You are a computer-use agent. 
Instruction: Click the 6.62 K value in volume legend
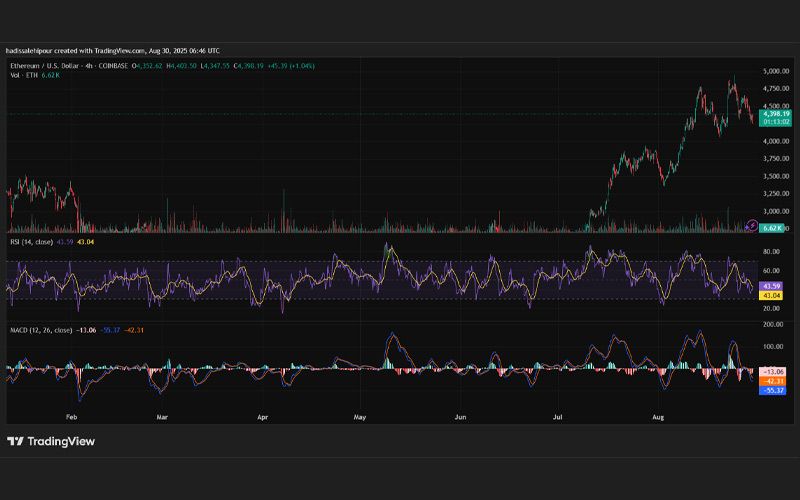pyautogui.click(x=51, y=75)
